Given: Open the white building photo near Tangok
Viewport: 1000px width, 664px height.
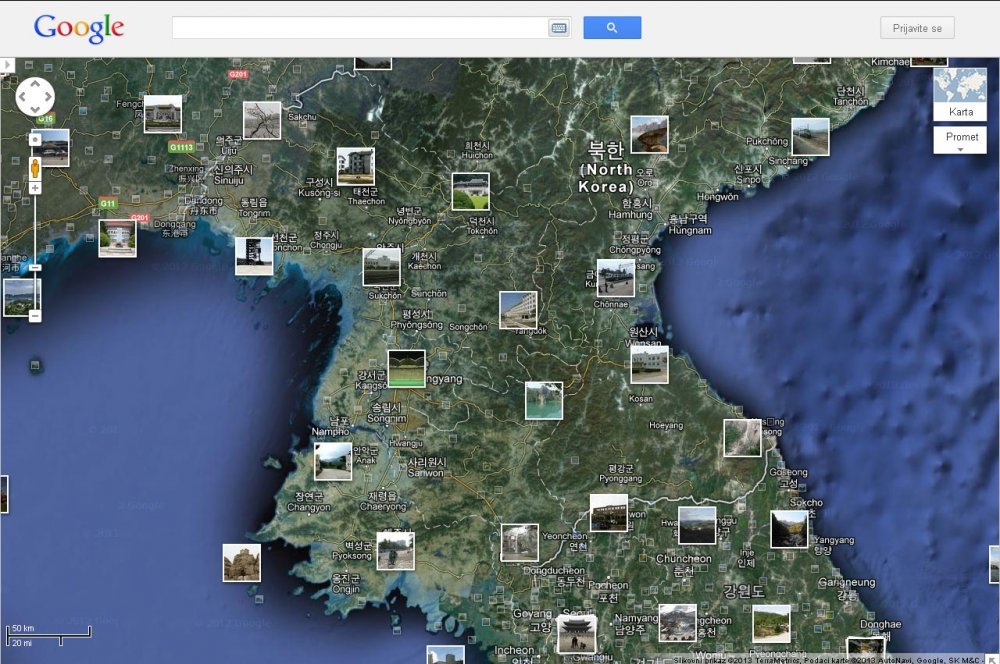Looking at the screenshot, I should [x=518, y=310].
